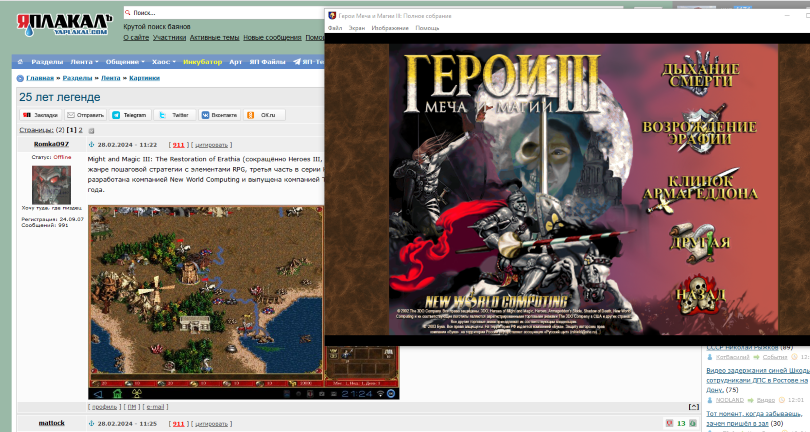Click the search magnifier icon
The height and width of the screenshot is (432, 810).
(128, 12)
